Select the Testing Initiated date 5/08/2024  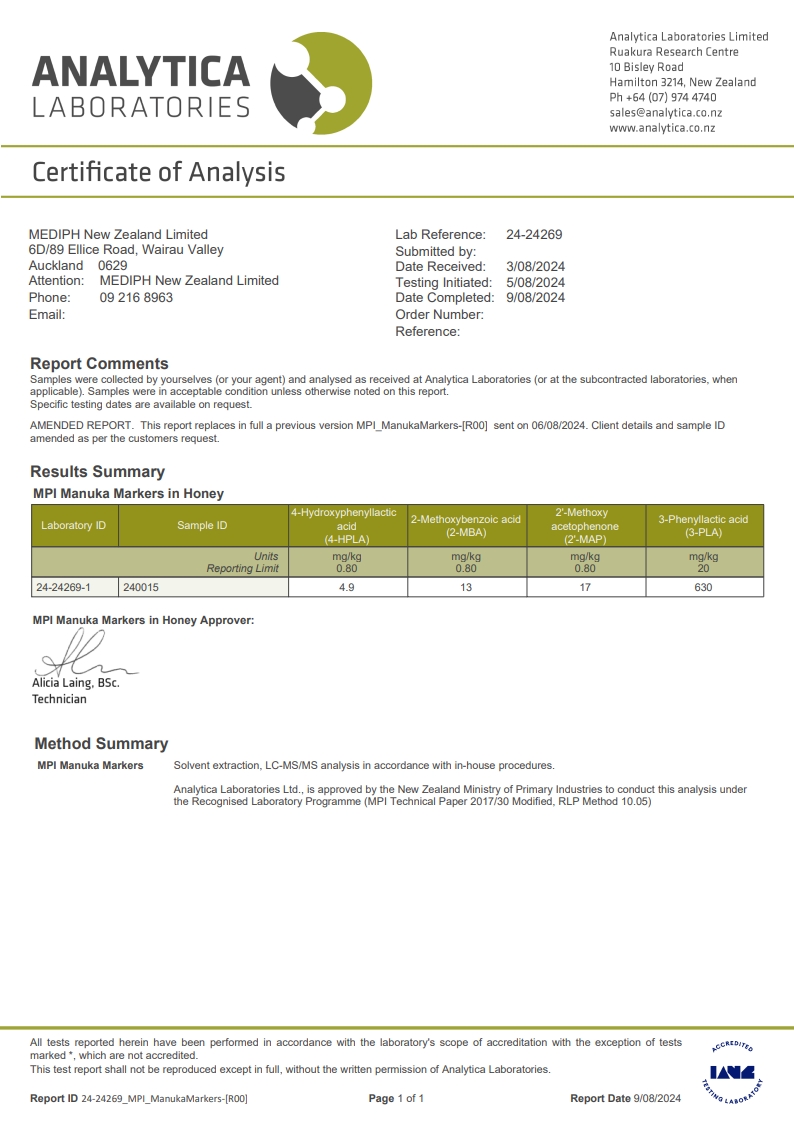click(x=536, y=282)
